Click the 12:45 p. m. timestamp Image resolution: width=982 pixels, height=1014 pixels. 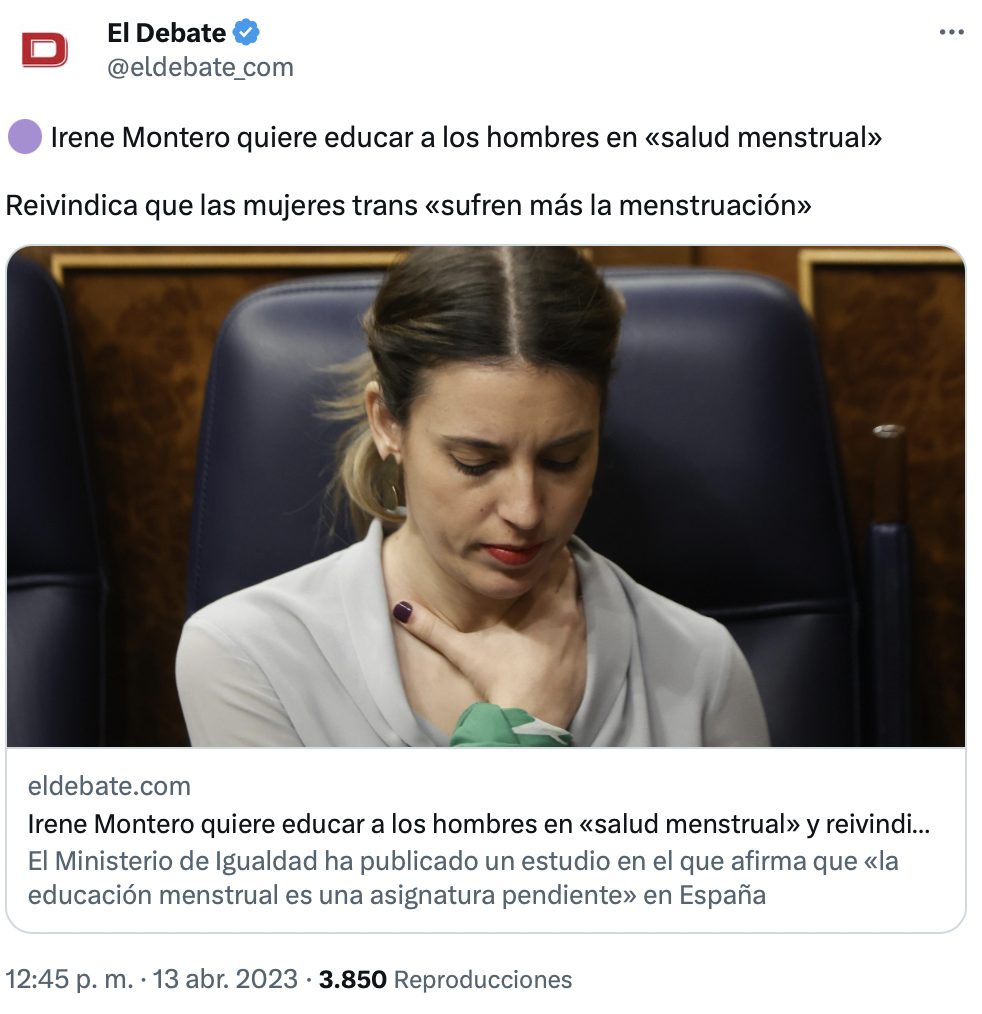point(69,979)
